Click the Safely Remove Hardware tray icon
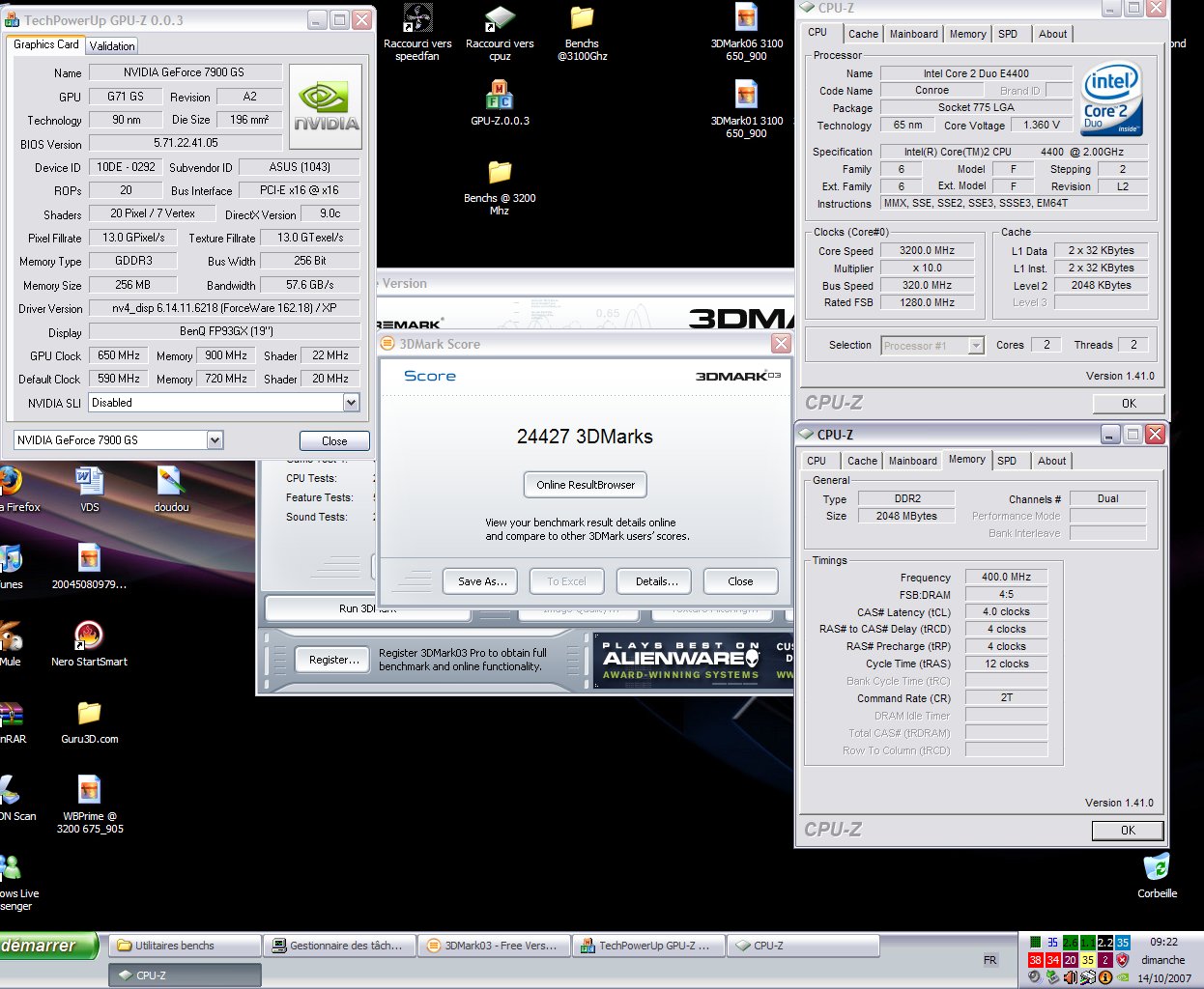The height and width of the screenshot is (989, 1204). [1052, 977]
